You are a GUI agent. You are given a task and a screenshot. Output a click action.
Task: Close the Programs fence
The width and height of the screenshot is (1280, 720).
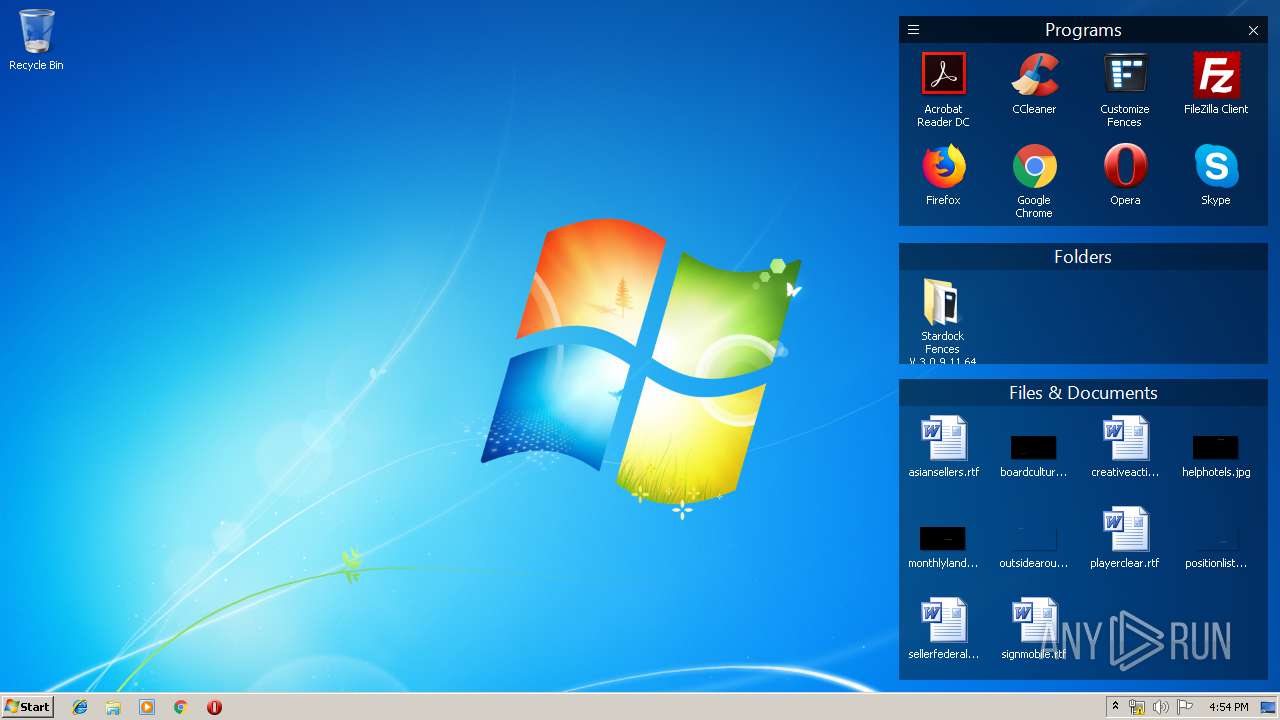point(1253,30)
